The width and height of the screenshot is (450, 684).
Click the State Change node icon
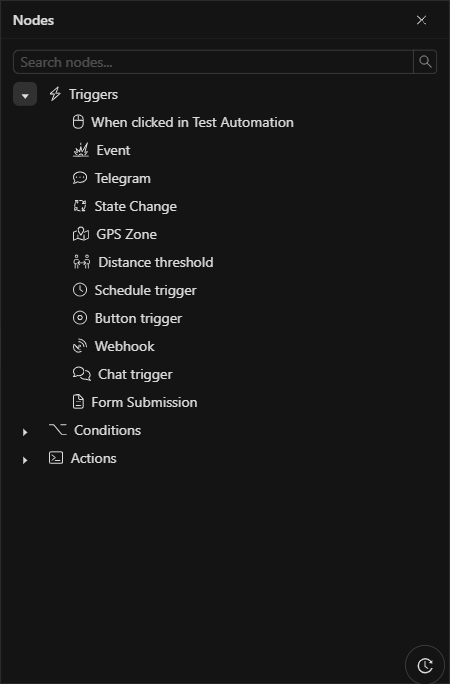(x=80, y=206)
